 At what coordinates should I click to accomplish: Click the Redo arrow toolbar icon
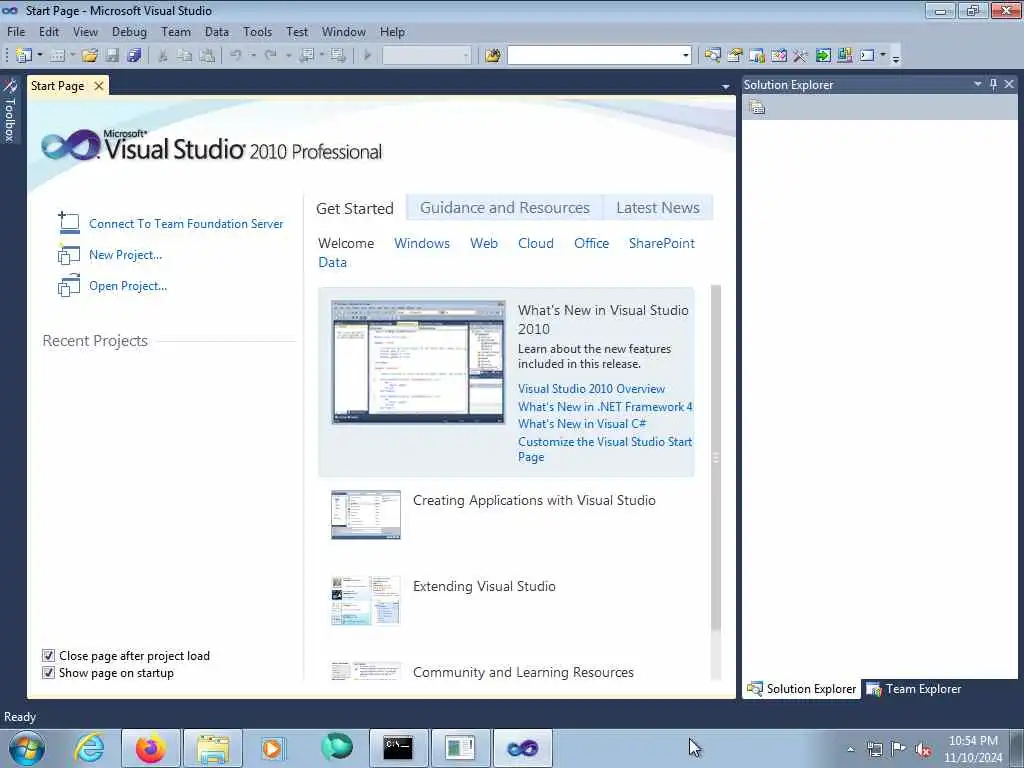point(270,56)
